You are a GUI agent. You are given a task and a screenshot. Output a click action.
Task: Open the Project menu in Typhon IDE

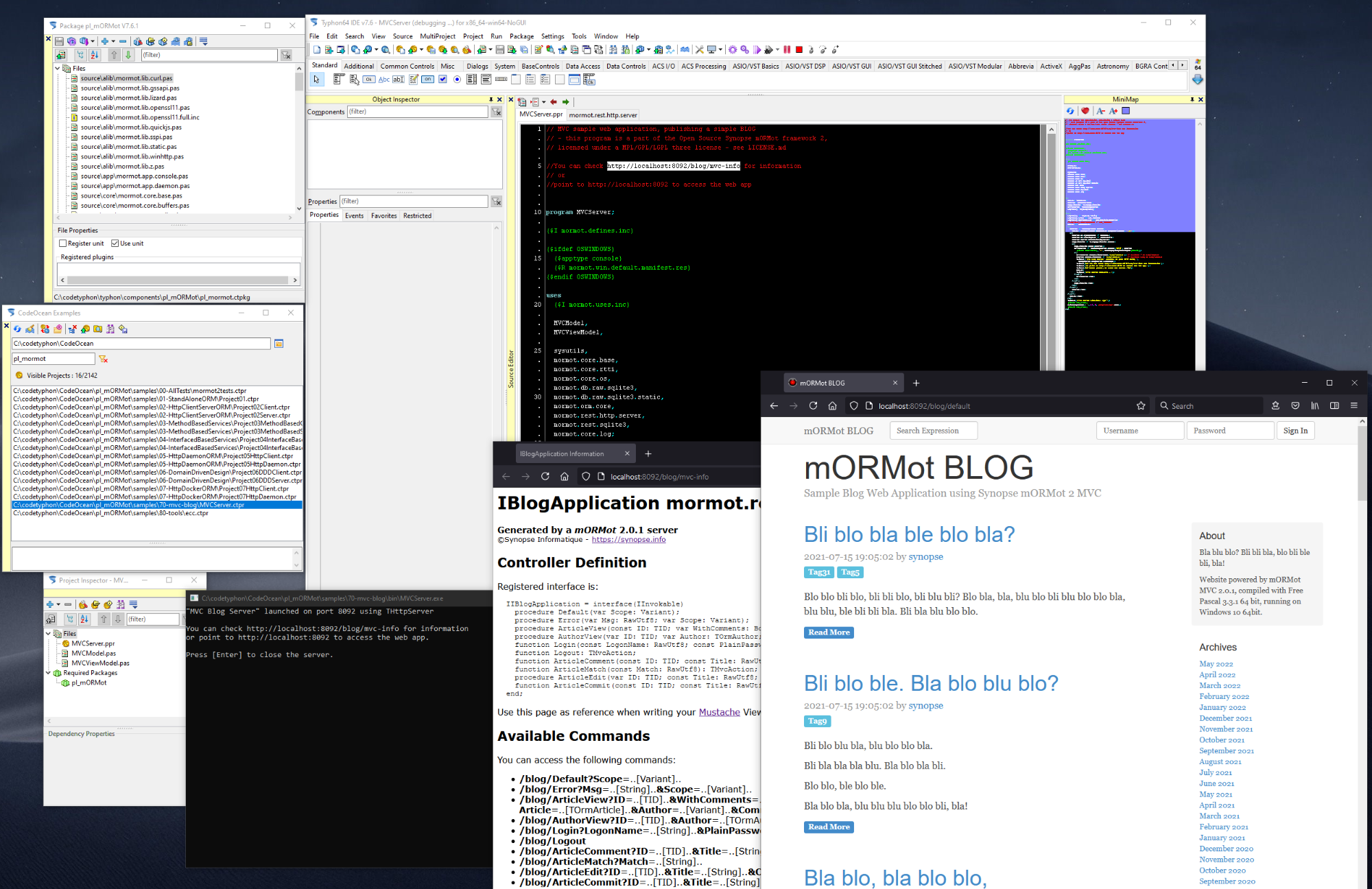click(x=473, y=36)
